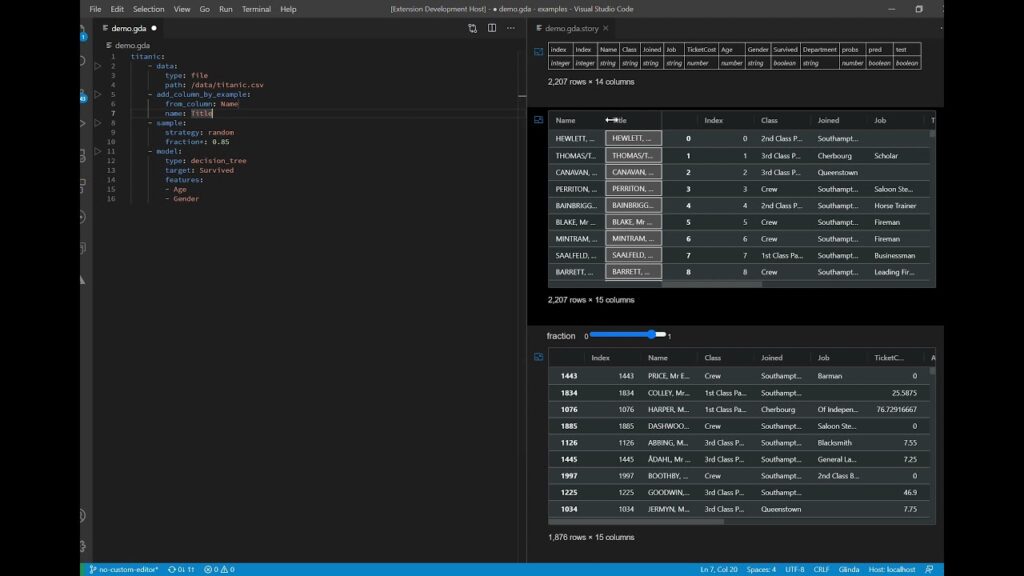Click the fraction slider handle

pos(652,334)
